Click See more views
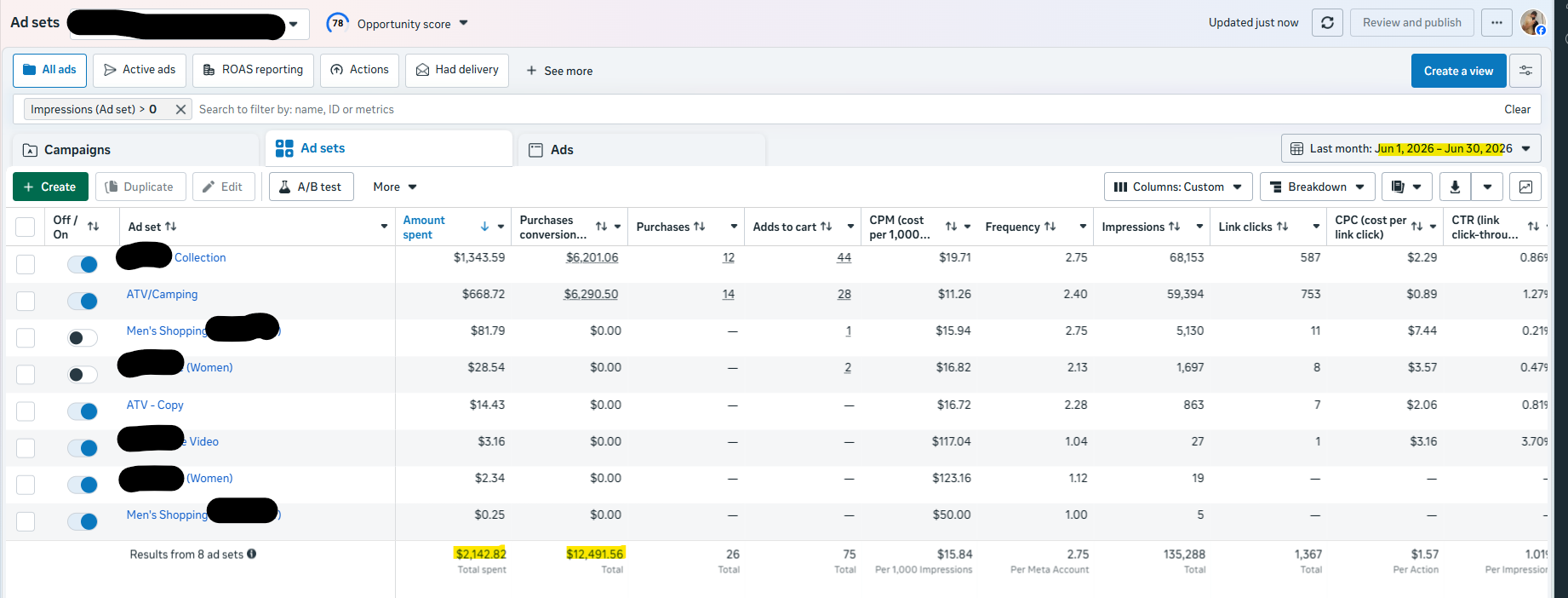Image resolution: width=1568 pixels, height=598 pixels. tap(559, 71)
